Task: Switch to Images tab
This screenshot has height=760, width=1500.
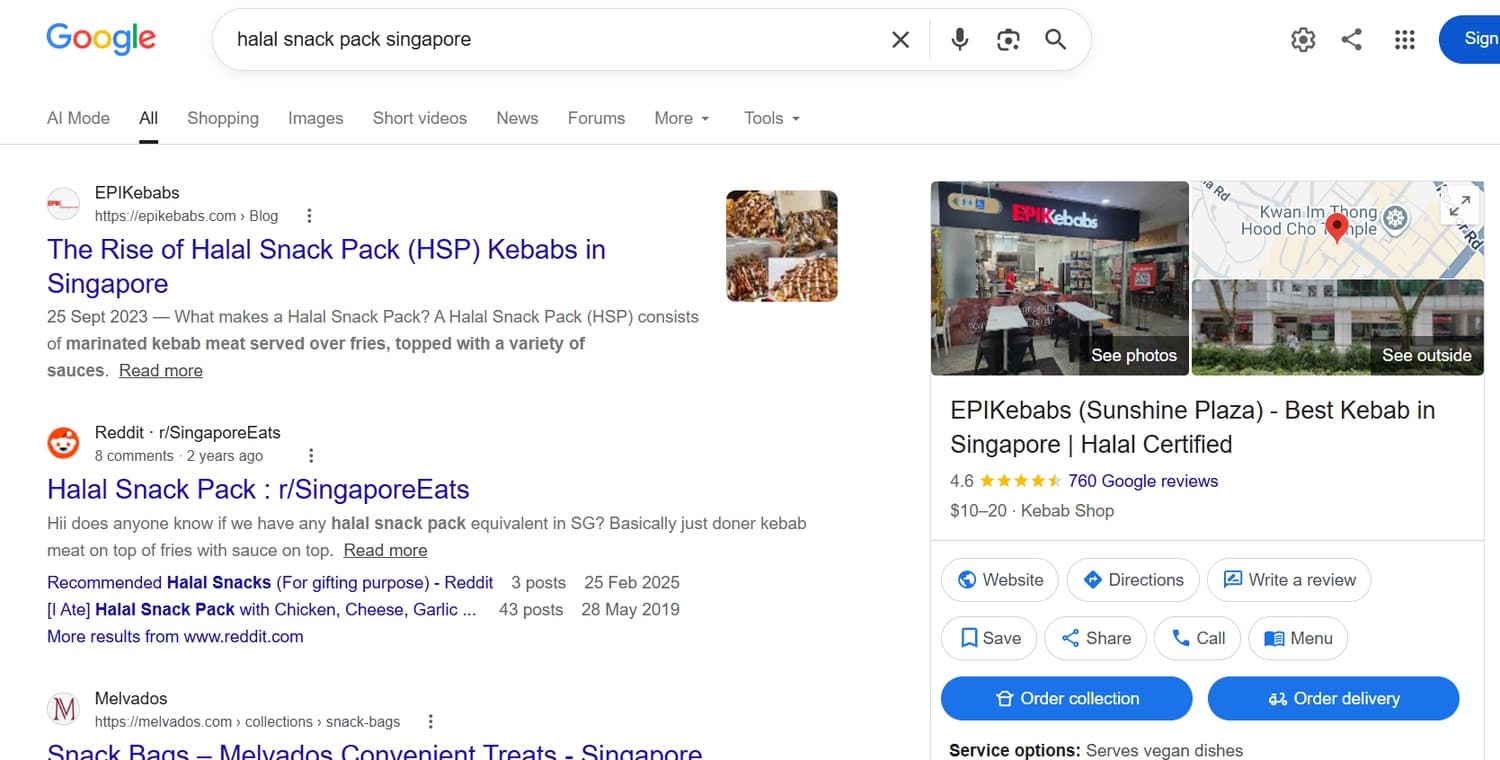Action: (x=316, y=118)
